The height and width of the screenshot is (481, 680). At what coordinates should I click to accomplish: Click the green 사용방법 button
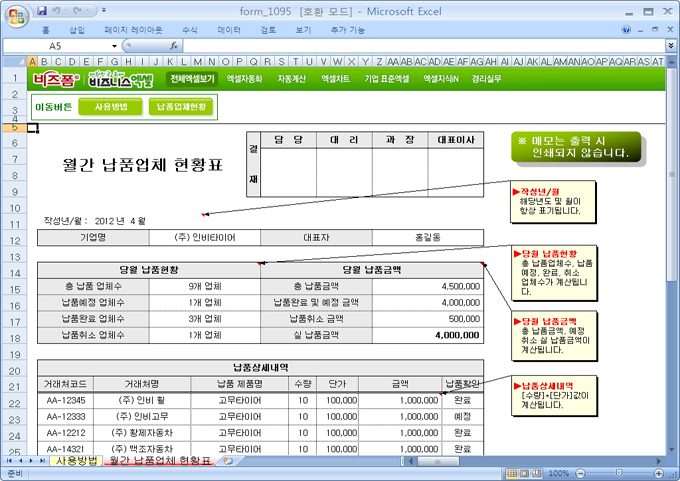111,106
